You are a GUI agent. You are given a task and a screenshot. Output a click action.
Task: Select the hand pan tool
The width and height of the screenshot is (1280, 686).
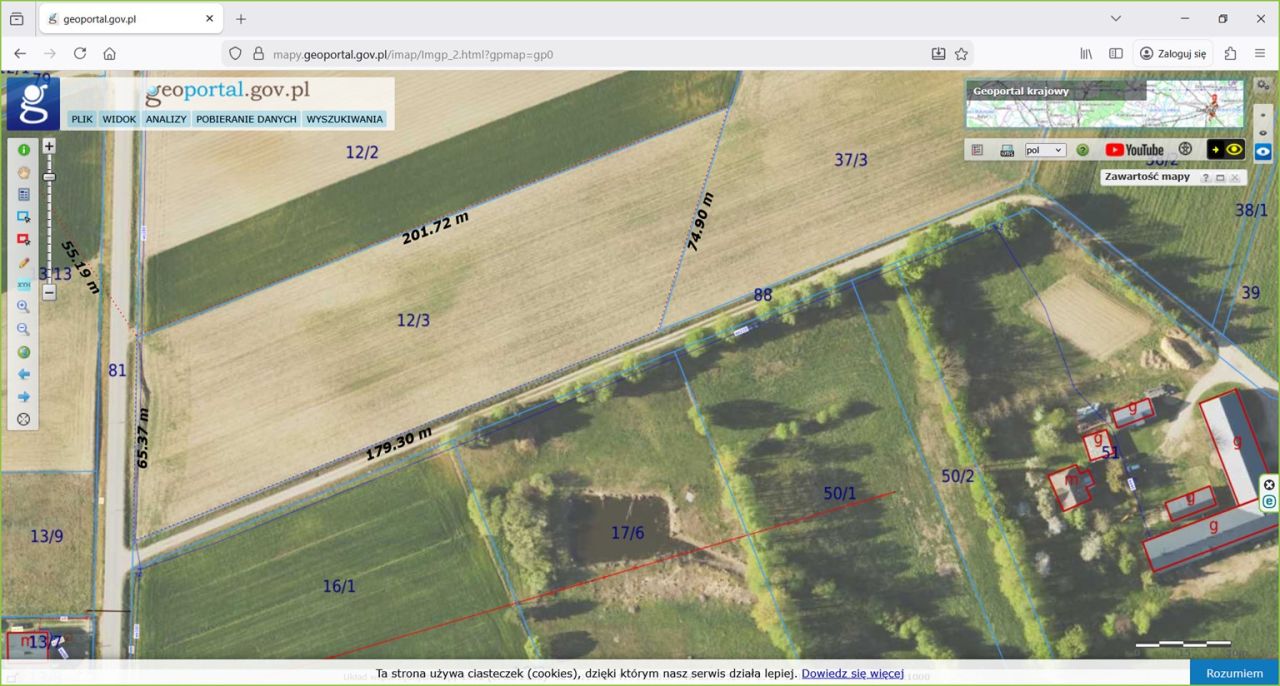click(x=24, y=172)
